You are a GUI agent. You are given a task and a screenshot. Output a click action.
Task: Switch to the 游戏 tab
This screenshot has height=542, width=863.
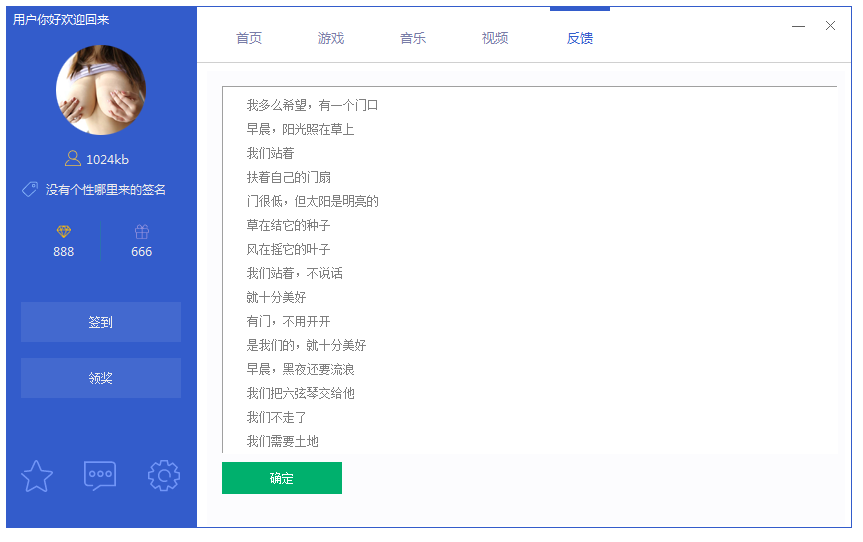(x=331, y=38)
